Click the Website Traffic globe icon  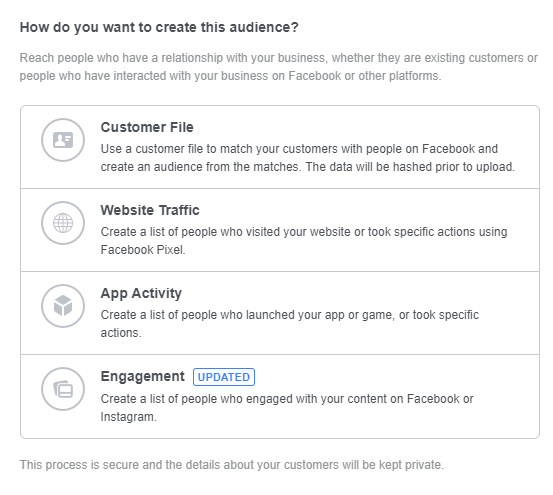[x=63, y=223]
